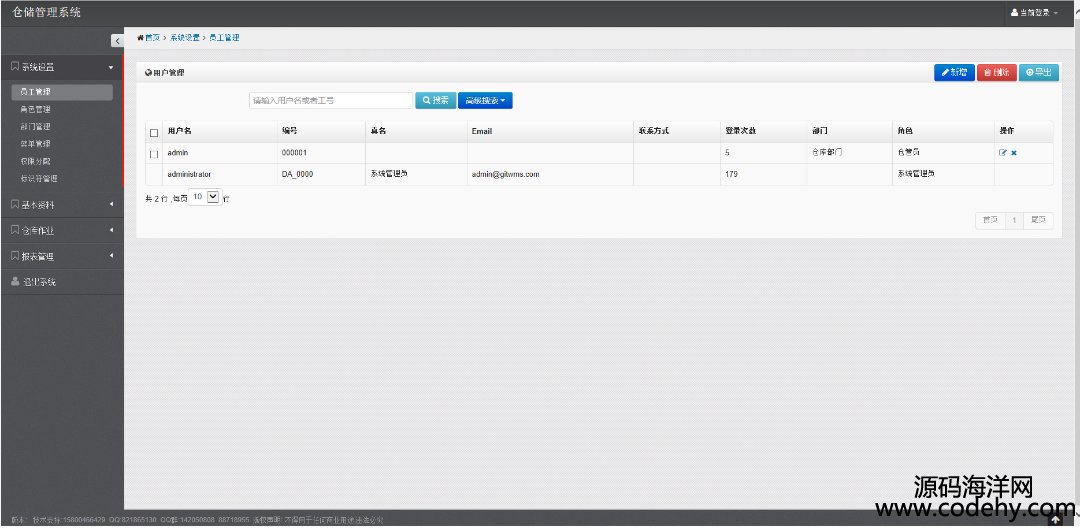Click the 搜索 search button
The height and width of the screenshot is (528, 1080).
435,101
